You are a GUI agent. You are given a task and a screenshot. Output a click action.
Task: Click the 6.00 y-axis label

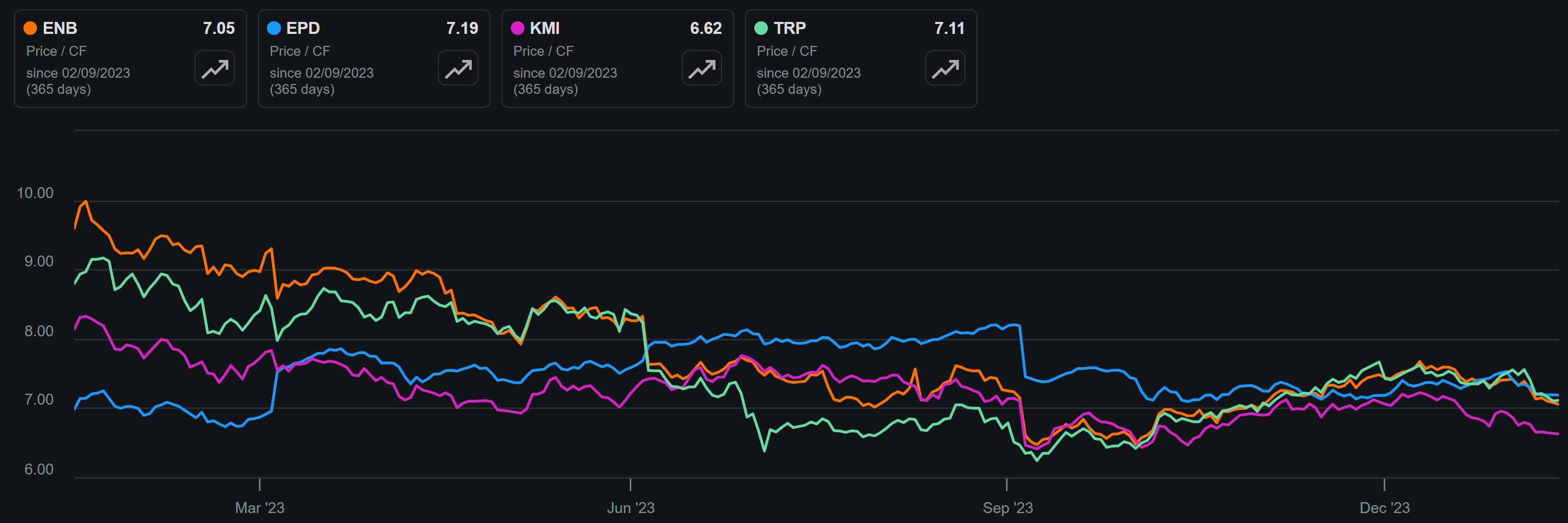click(x=39, y=469)
